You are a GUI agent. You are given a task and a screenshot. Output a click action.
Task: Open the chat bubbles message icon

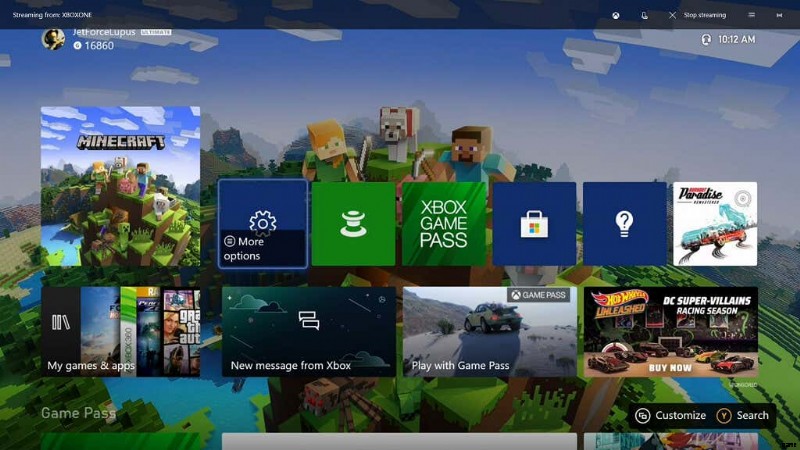tap(309, 320)
